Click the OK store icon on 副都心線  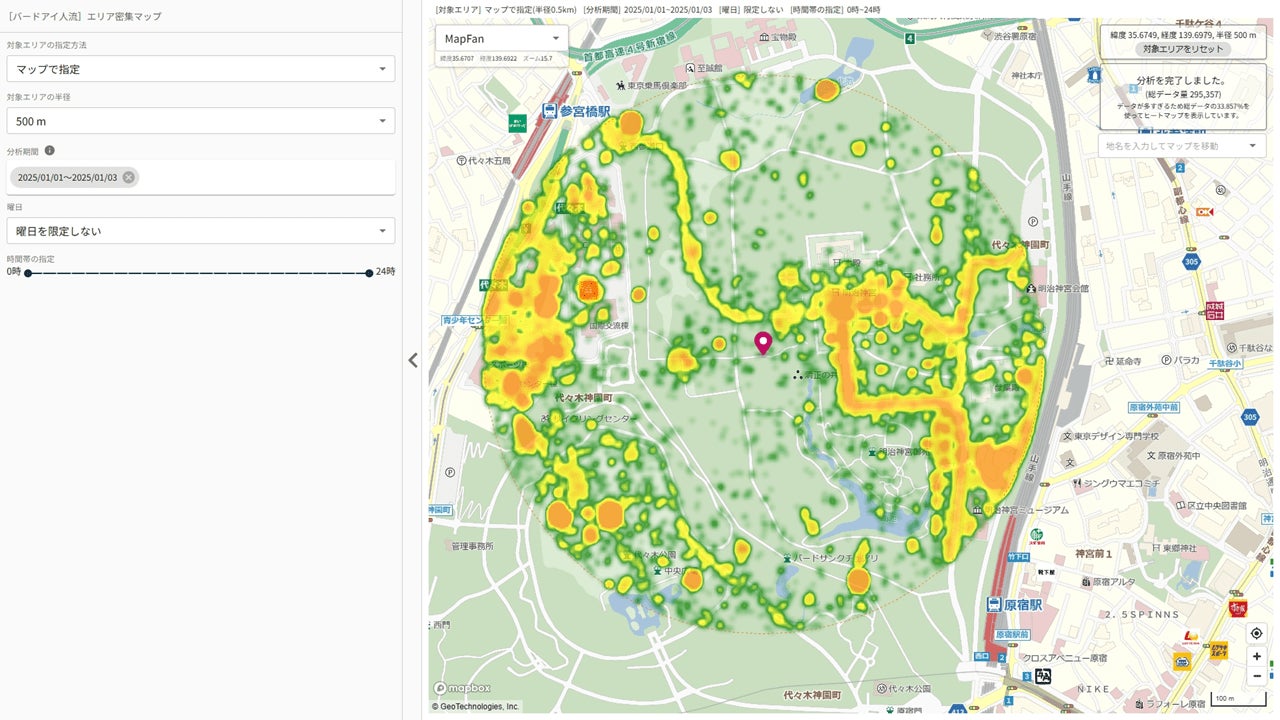click(x=1204, y=212)
